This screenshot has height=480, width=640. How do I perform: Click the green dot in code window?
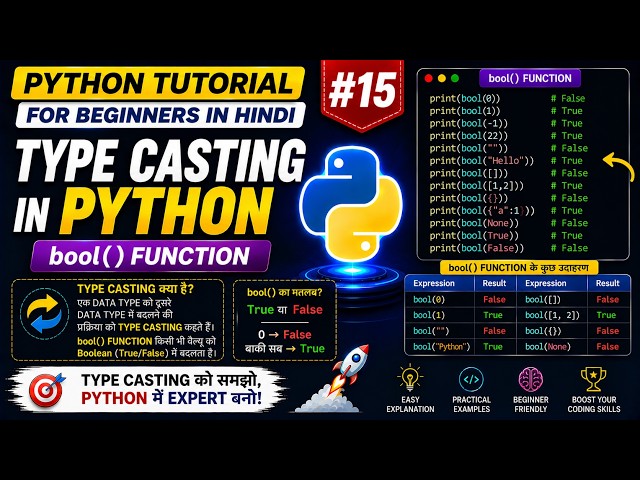click(455, 78)
